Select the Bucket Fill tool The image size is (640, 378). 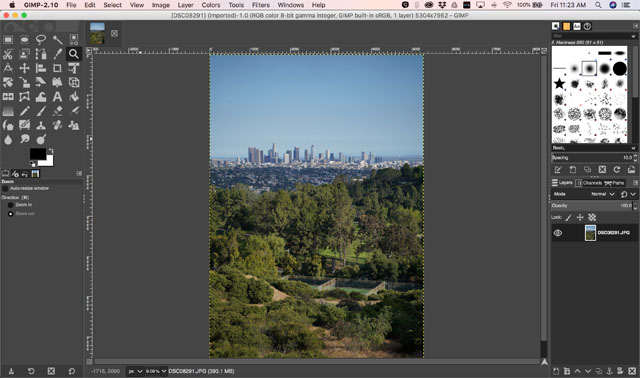pos(74,97)
